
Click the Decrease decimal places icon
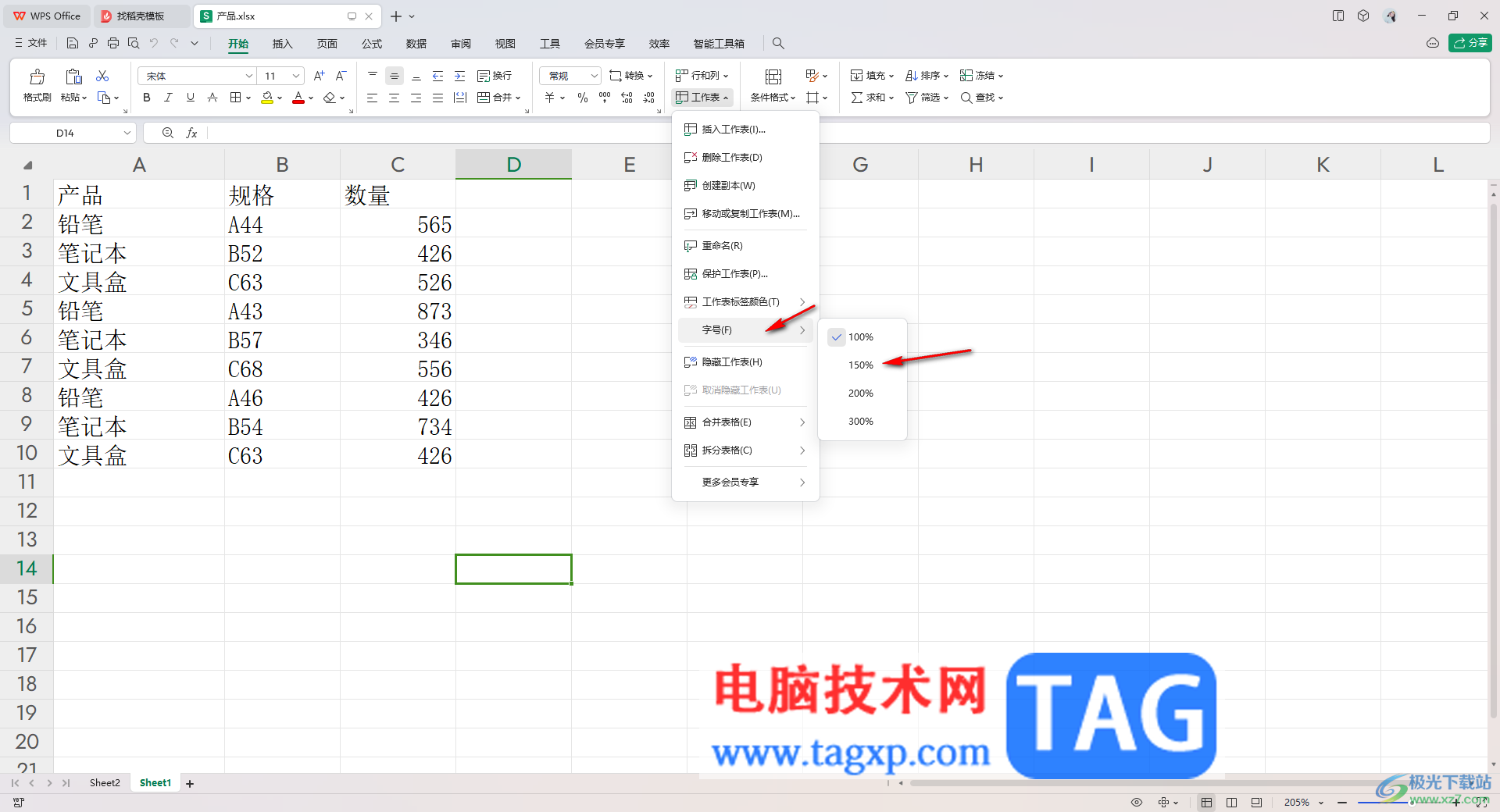coord(648,98)
